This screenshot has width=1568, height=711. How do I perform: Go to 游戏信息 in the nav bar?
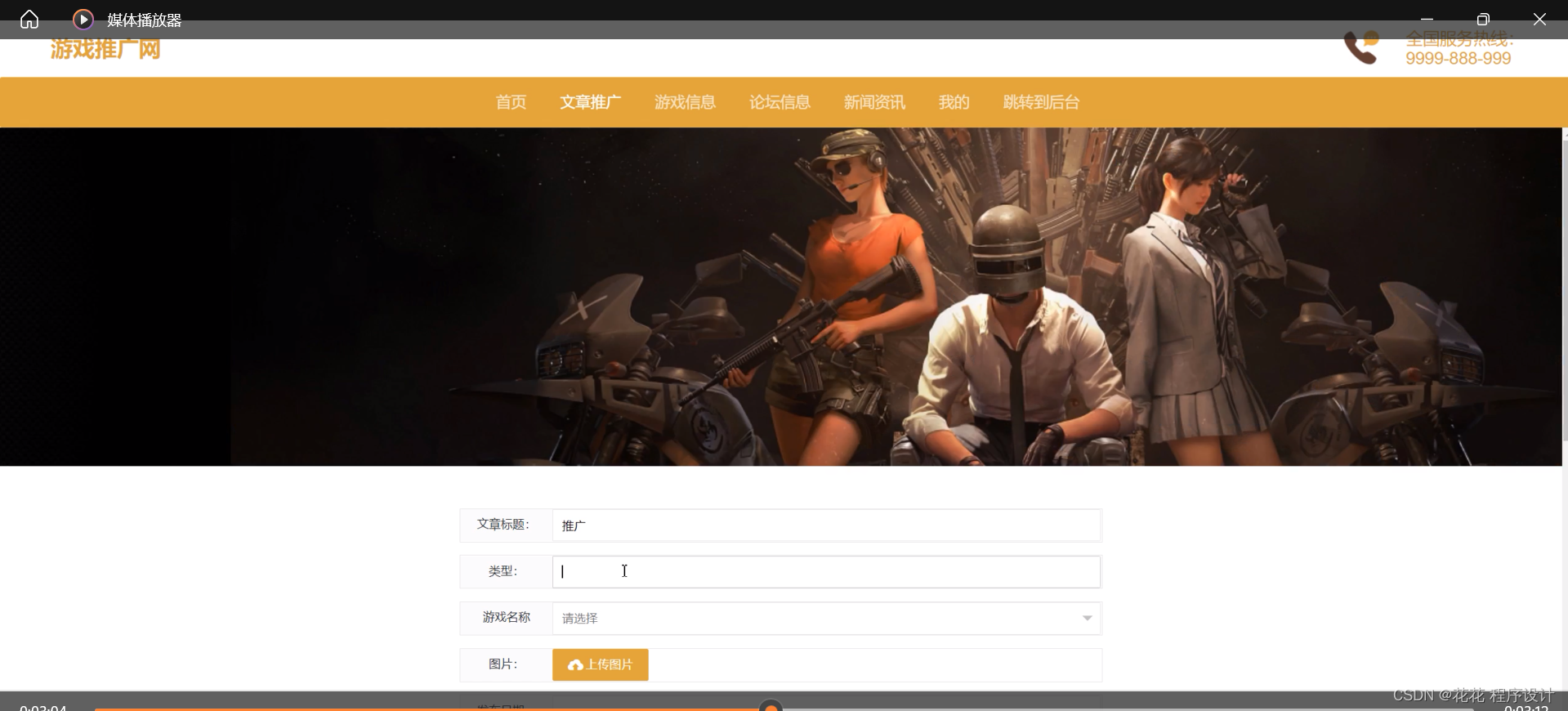685,102
